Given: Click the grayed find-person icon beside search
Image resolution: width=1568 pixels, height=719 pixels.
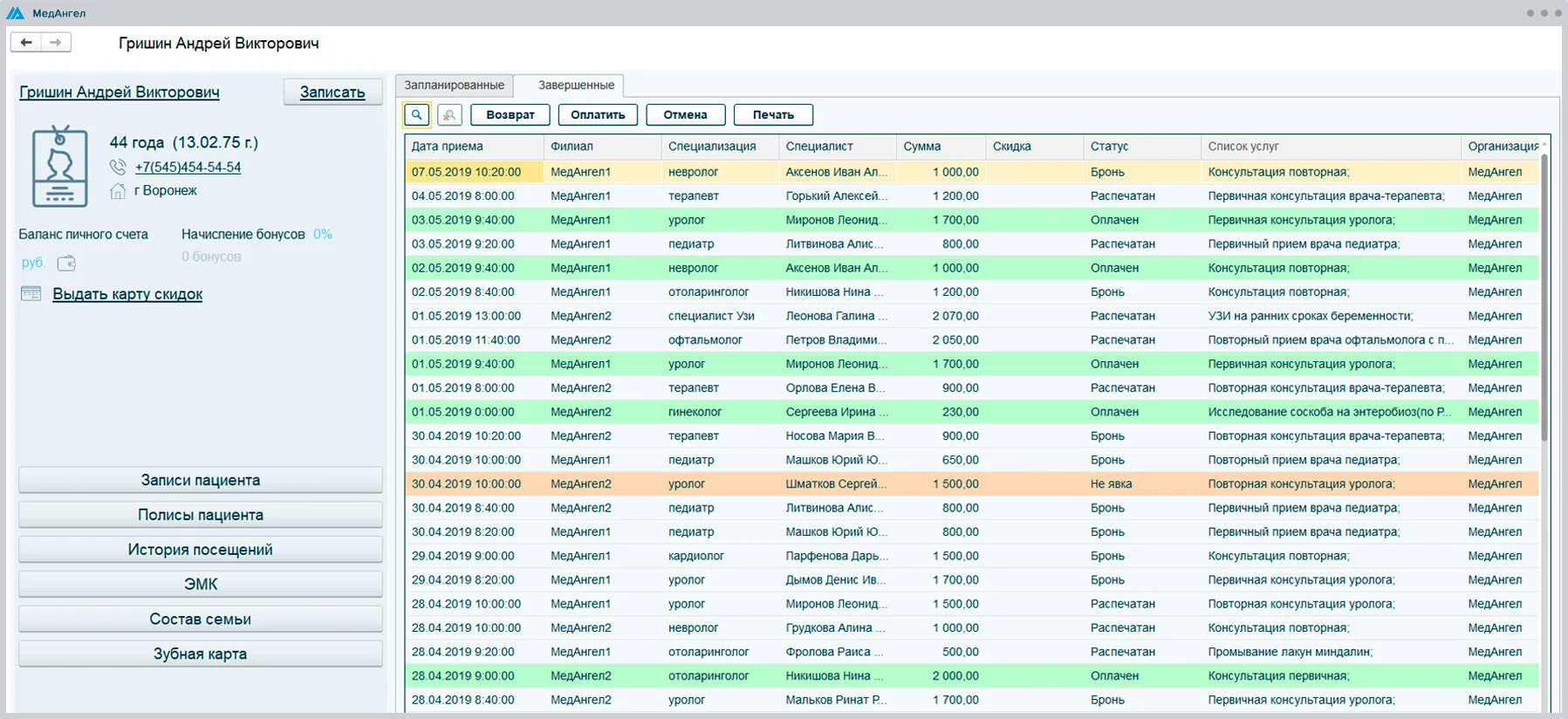Looking at the screenshot, I should 449,114.
